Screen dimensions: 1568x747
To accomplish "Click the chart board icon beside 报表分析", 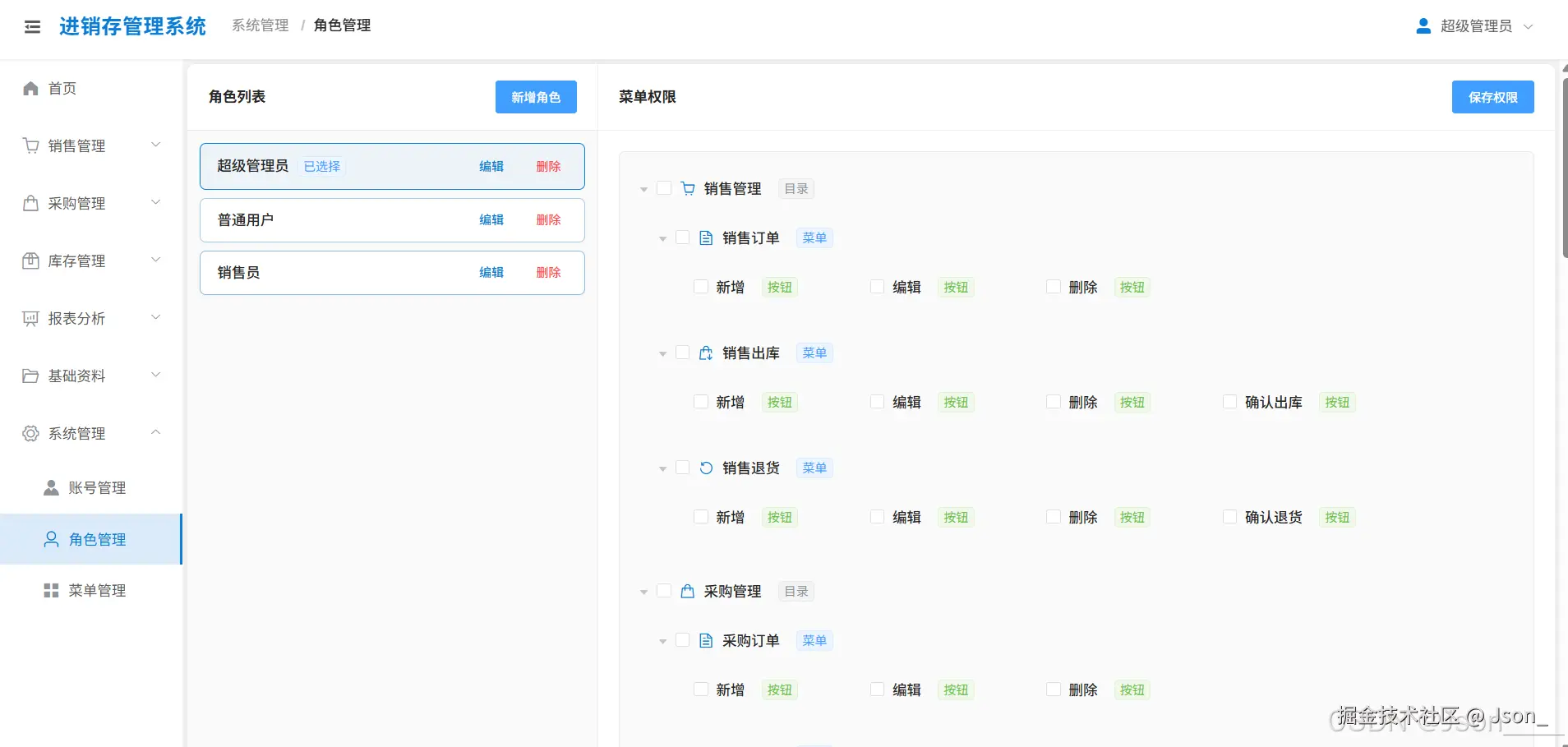I will (x=31, y=318).
